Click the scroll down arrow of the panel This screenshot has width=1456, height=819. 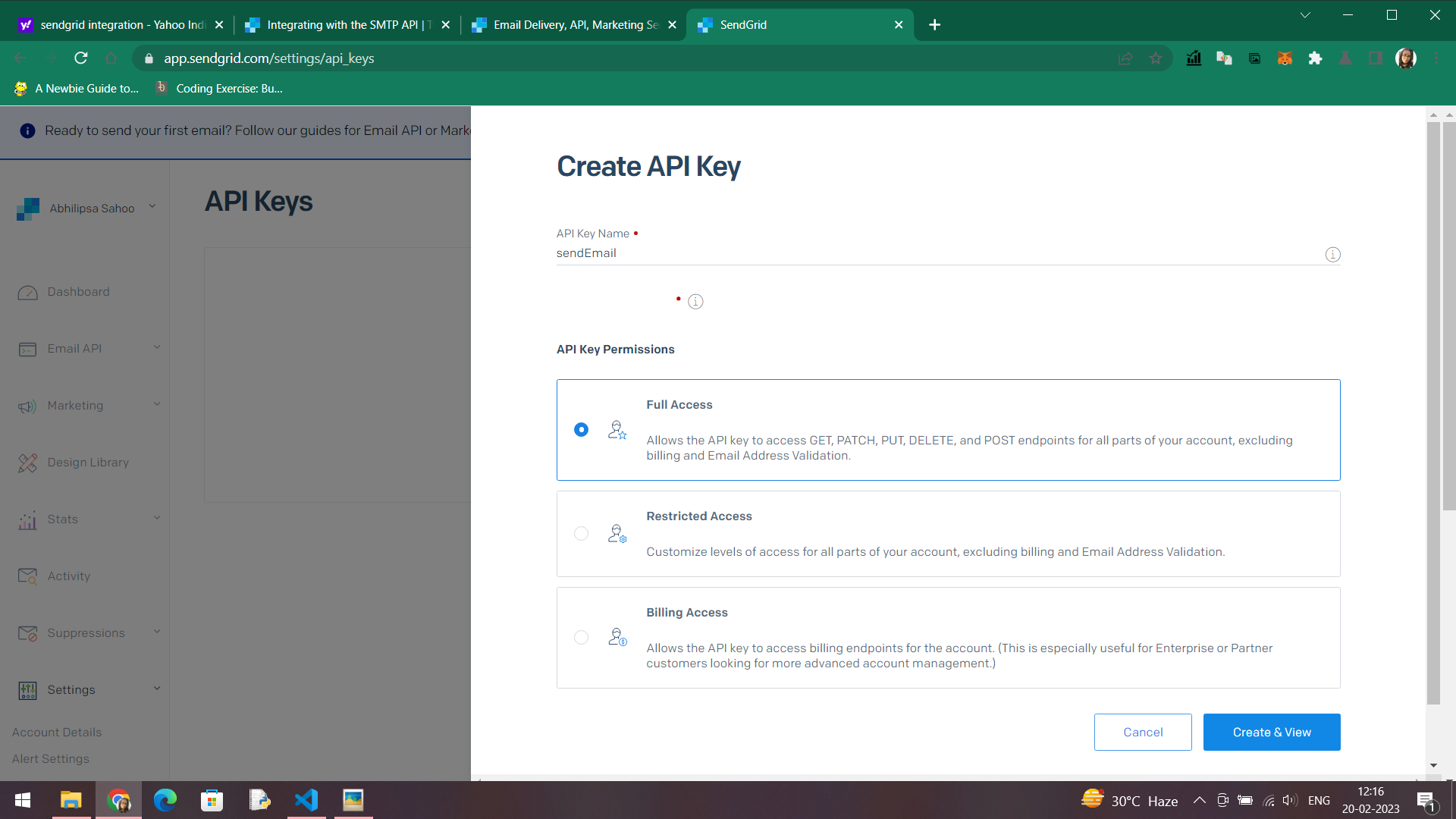click(x=1433, y=765)
